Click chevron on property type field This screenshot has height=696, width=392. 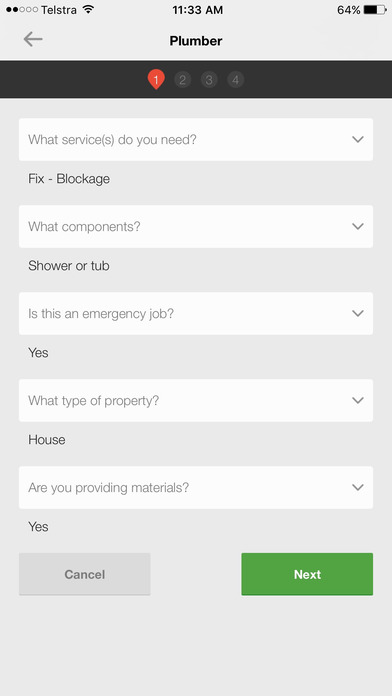click(358, 400)
